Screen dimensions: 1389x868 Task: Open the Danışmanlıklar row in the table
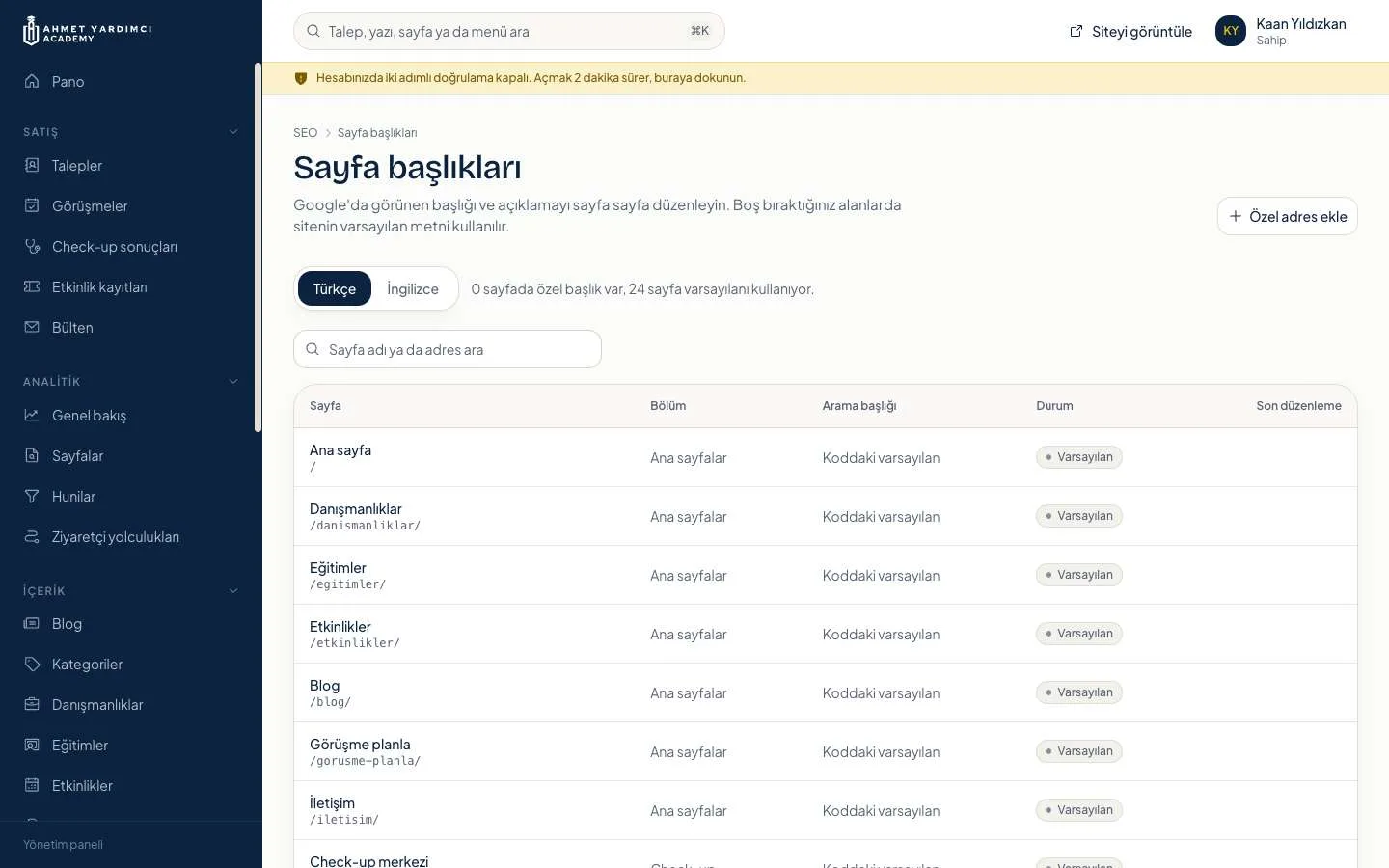coord(826,516)
